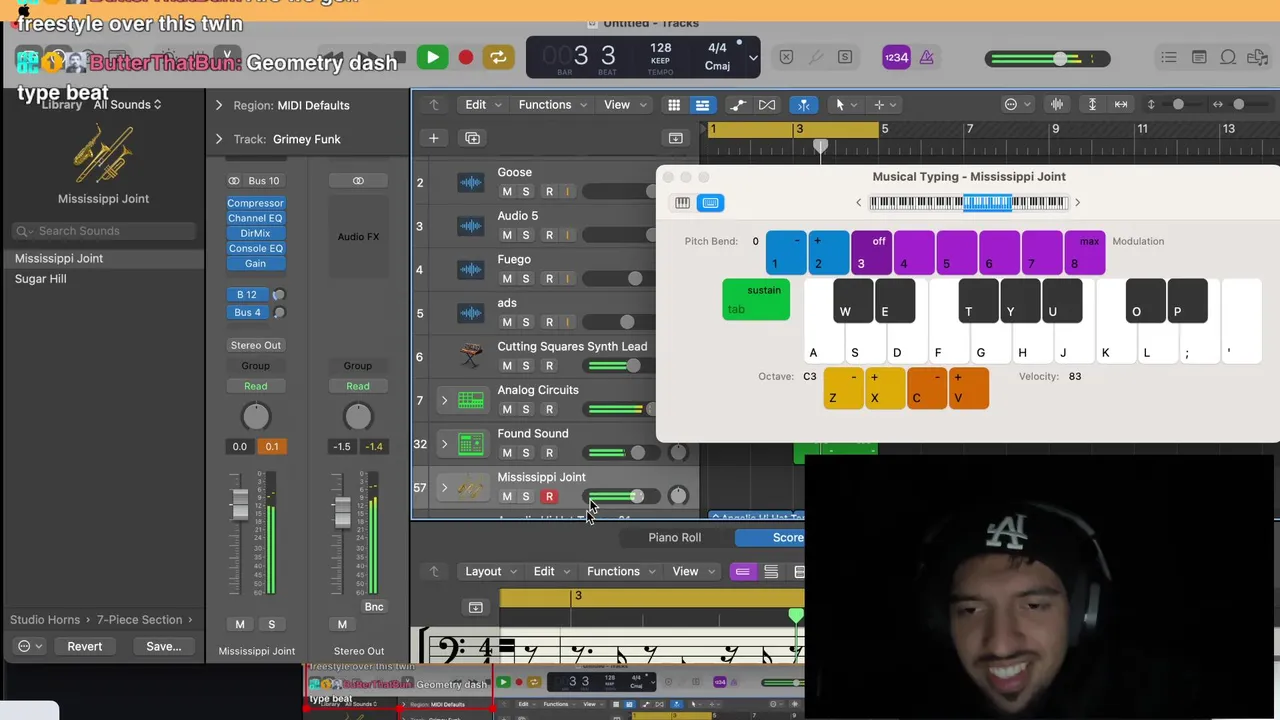Toggle the yellow Cycle mode button
Viewport: 1280px width, 720px height.
(x=498, y=58)
